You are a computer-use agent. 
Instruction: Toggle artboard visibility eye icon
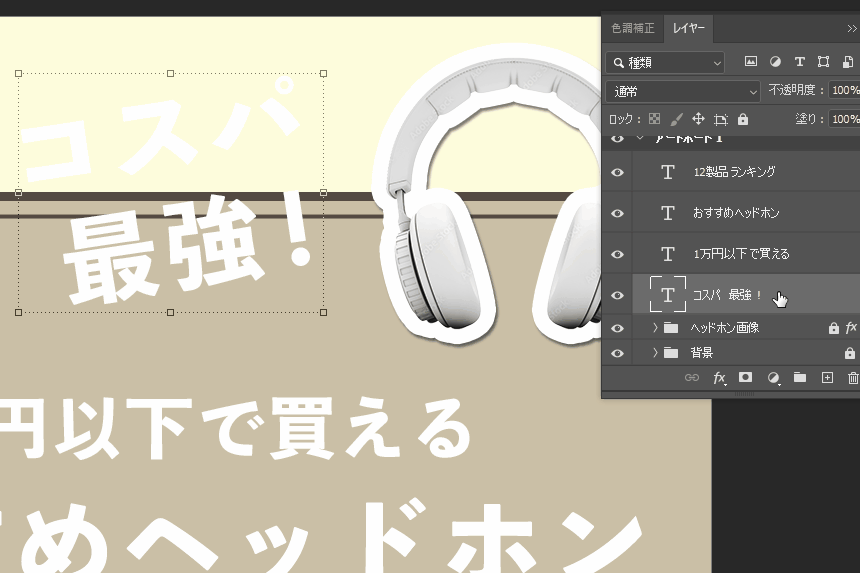coord(617,139)
